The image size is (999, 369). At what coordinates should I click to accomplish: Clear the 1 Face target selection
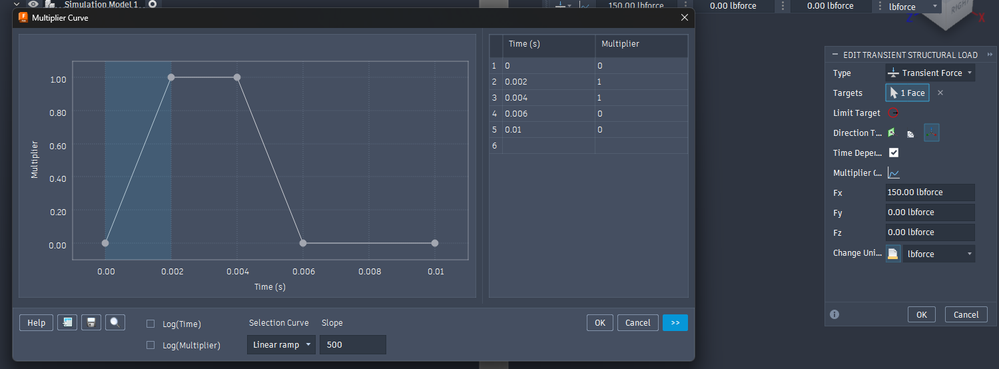(x=940, y=93)
